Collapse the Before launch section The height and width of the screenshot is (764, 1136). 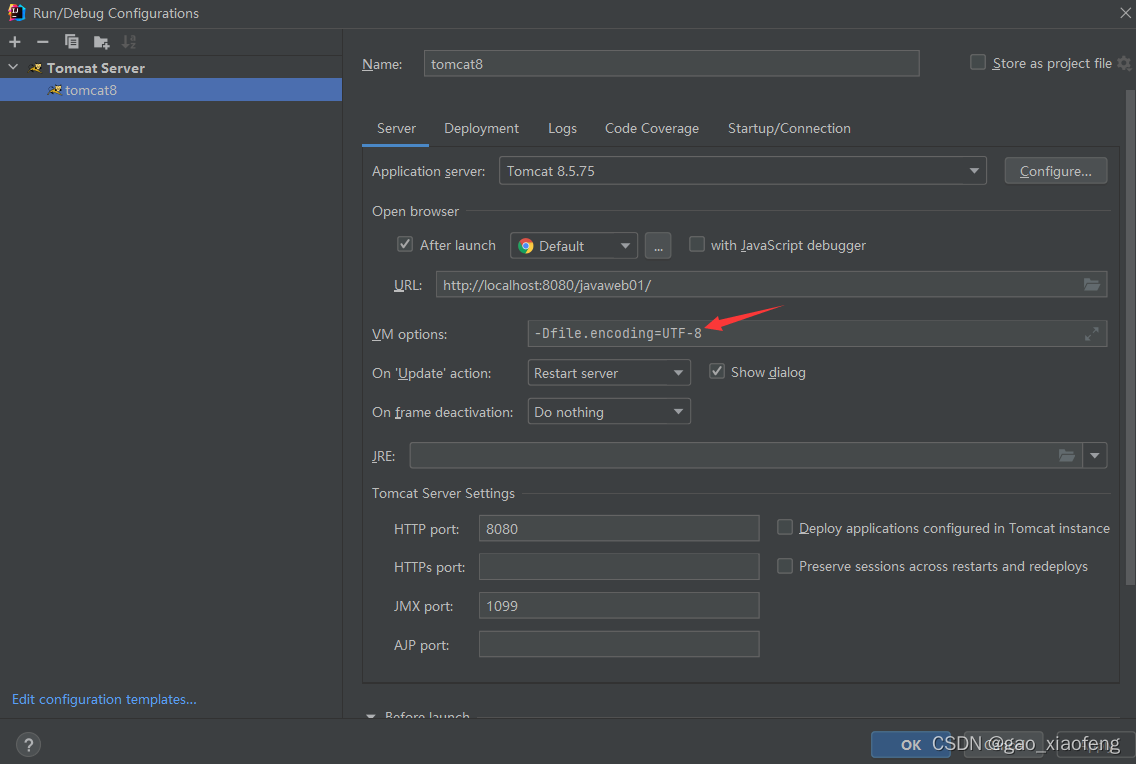pos(371,715)
